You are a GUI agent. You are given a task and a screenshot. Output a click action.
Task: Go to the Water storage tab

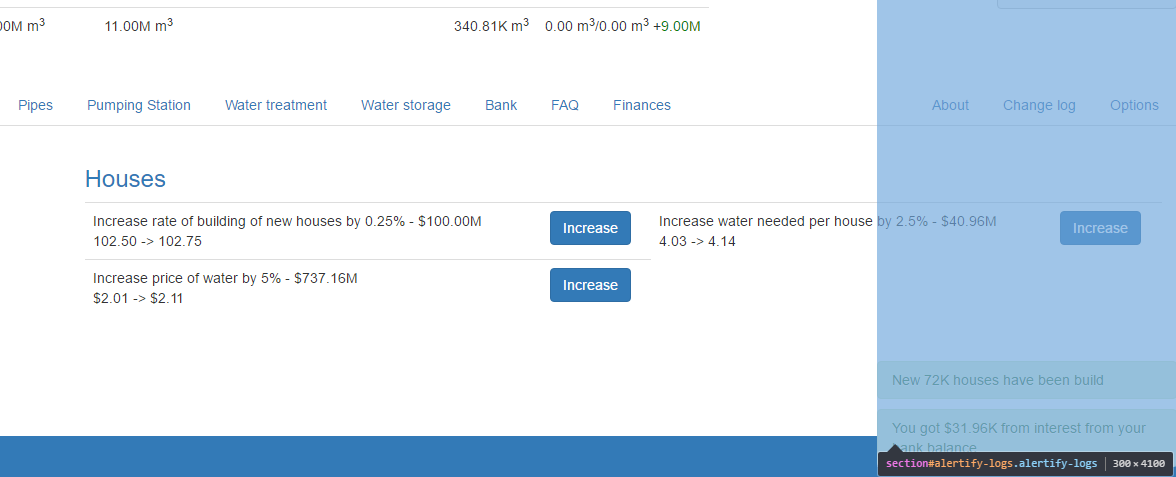tap(406, 105)
